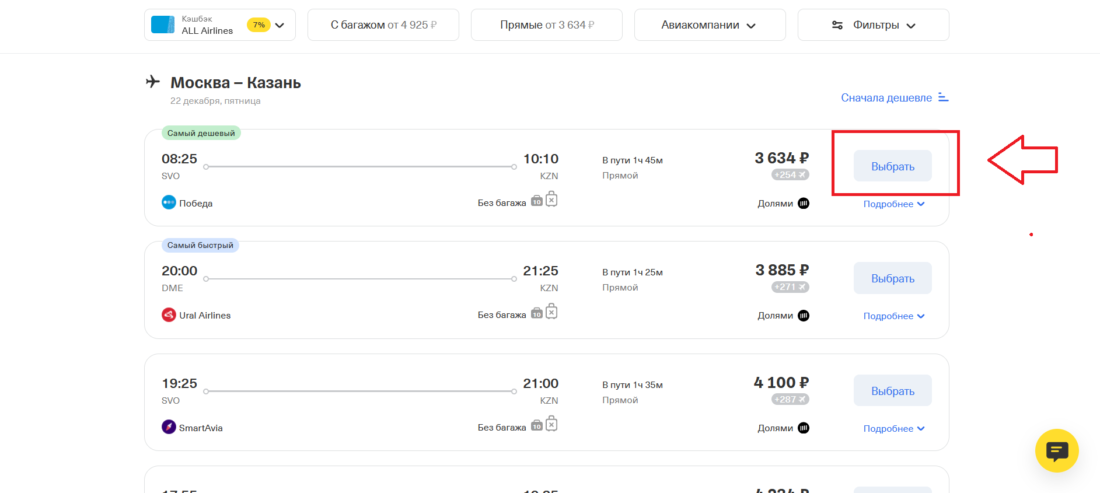Toggle the Прямые от 3 634 ₽ filter
Viewport: 1100px width, 493px height.
coord(546,25)
